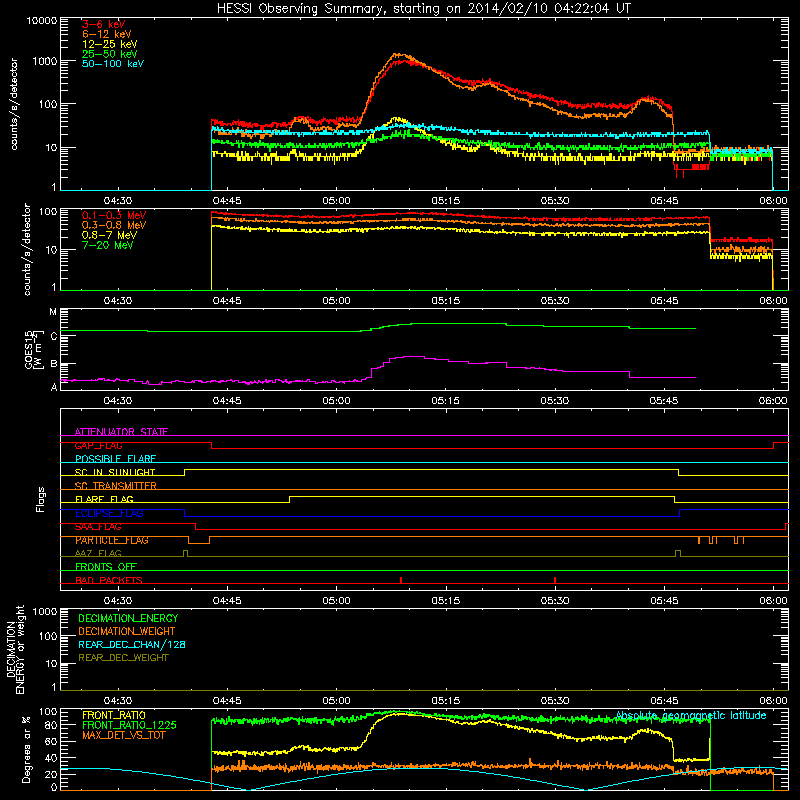This screenshot has width=800, height=800.
Task: Select the green 25-50 keV legend label
Action: coord(110,54)
